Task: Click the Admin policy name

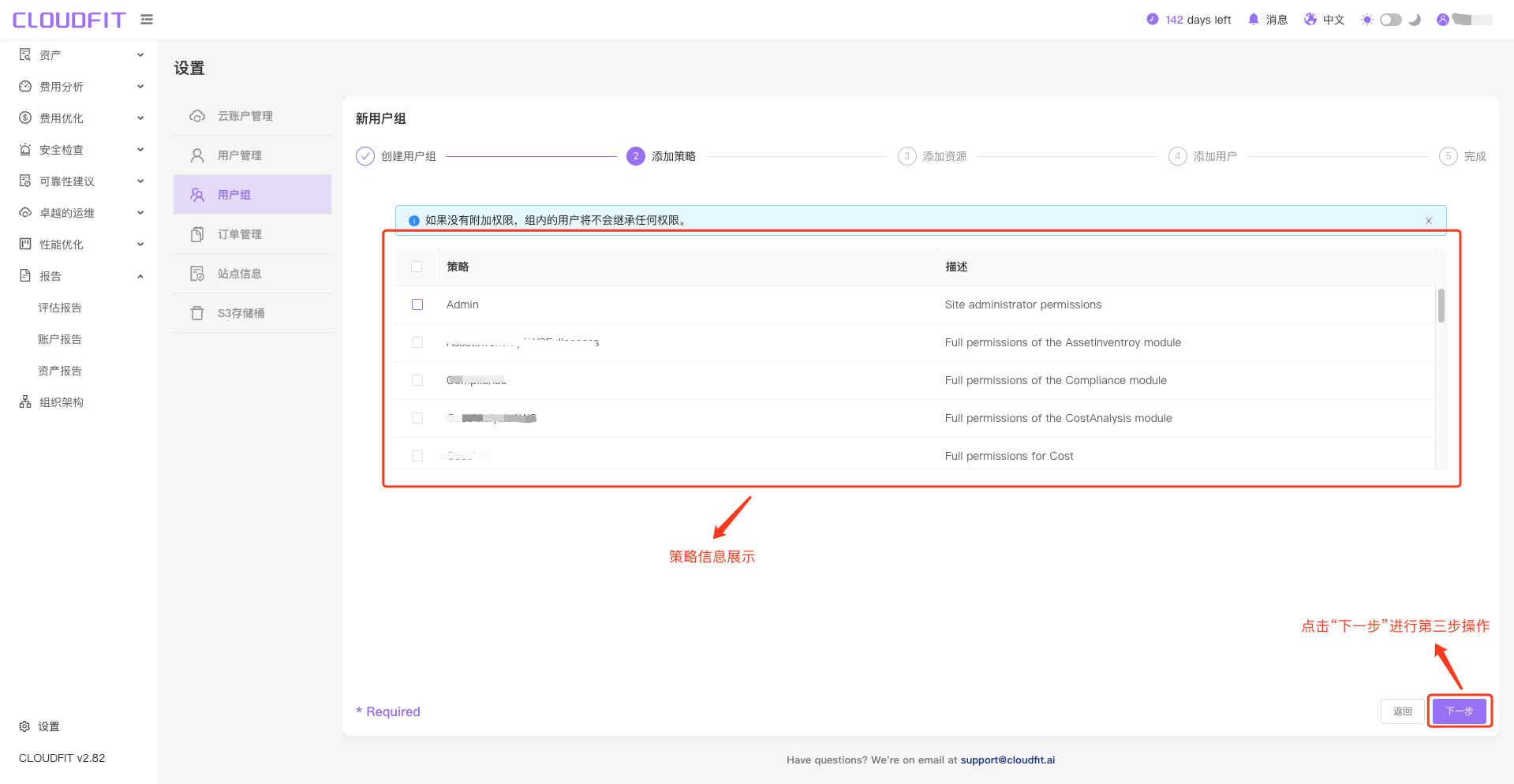Action: [x=462, y=304]
